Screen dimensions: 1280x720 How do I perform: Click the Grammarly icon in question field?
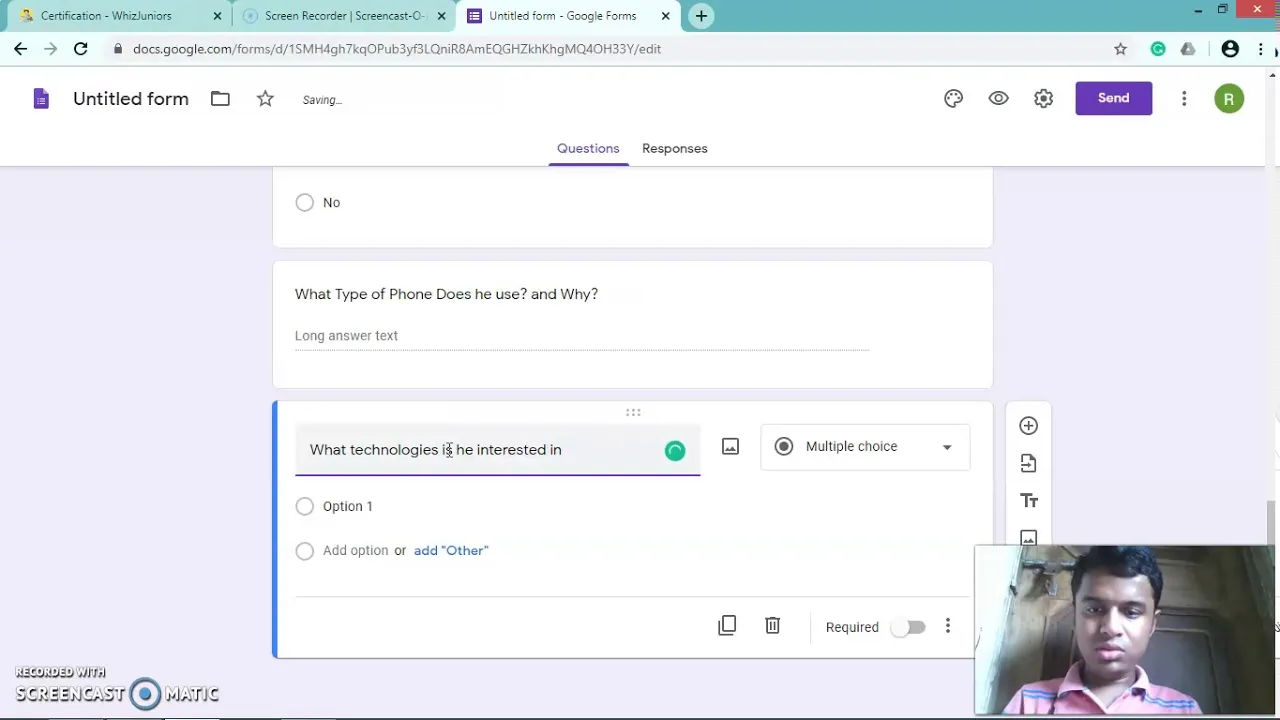tap(675, 451)
